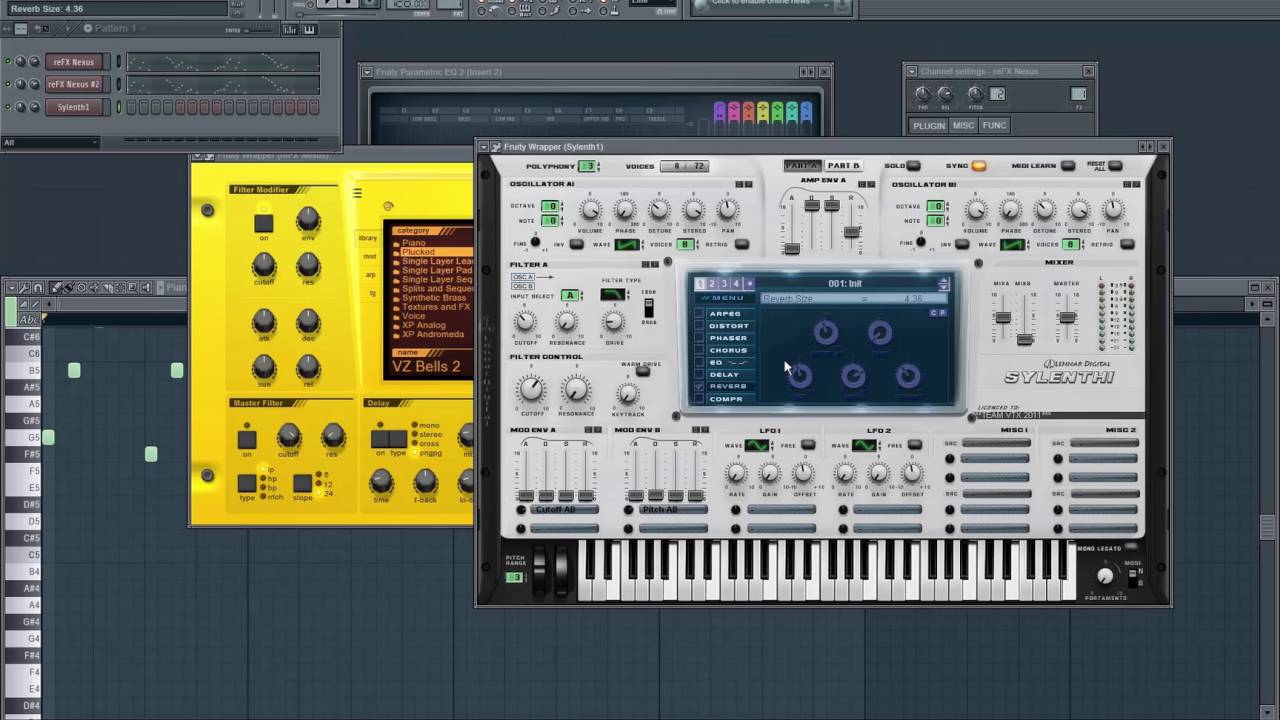Image resolution: width=1280 pixels, height=720 pixels.
Task: Click Nexus Filter Modifier atk knob
Action: tap(264, 321)
